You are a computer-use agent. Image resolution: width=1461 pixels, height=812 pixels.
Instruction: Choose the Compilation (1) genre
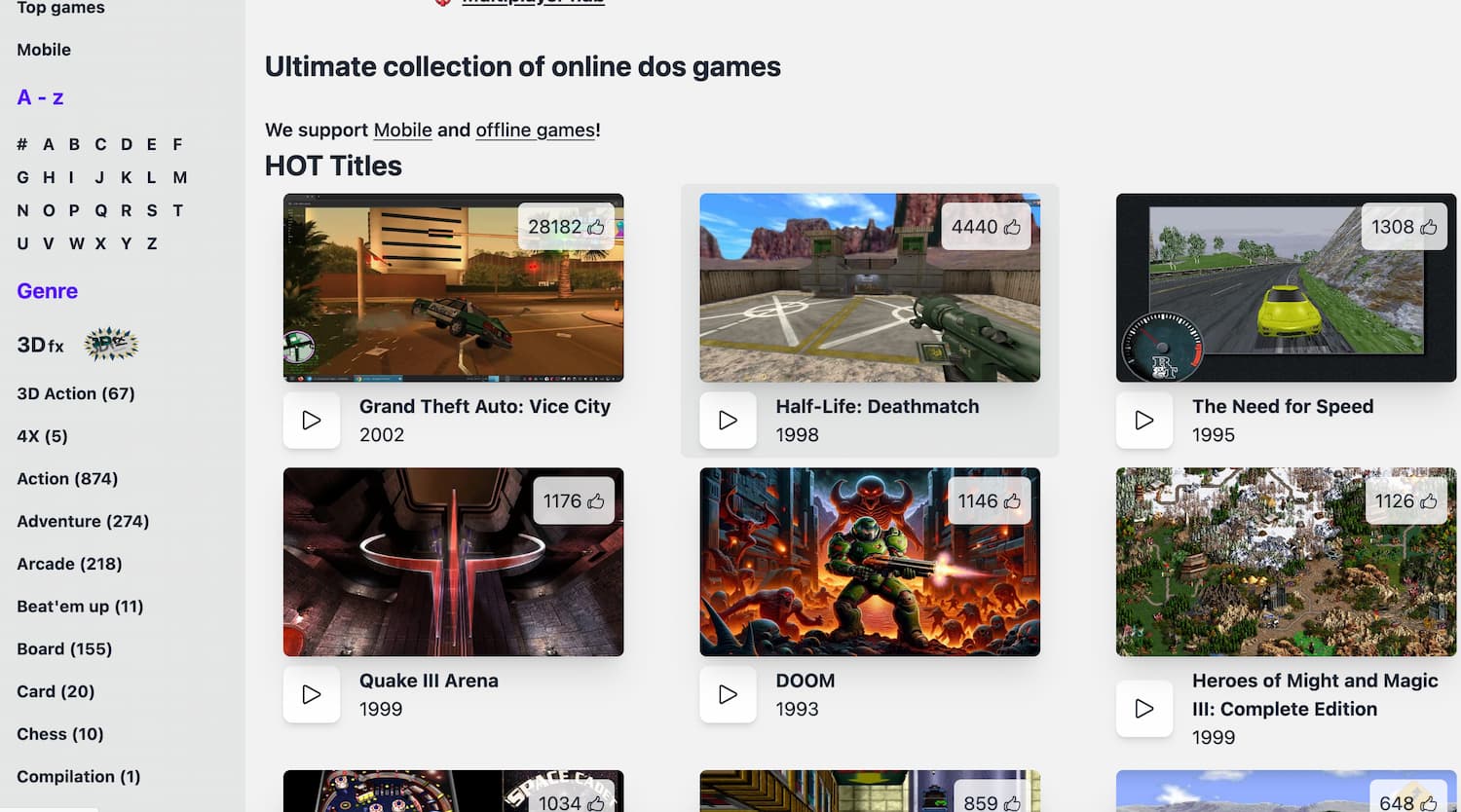point(78,777)
